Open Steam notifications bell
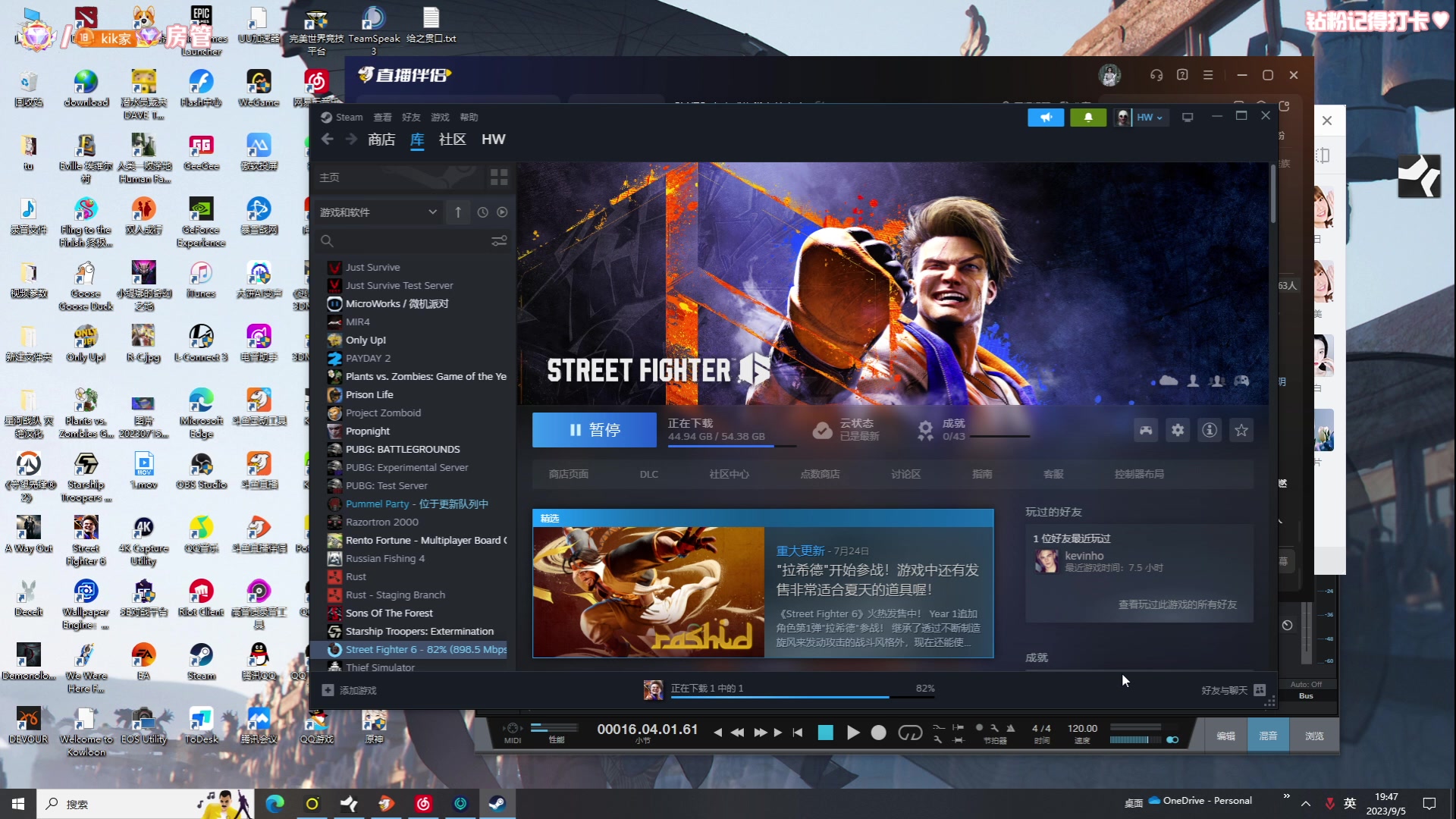The width and height of the screenshot is (1456, 819). [x=1087, y=118]
